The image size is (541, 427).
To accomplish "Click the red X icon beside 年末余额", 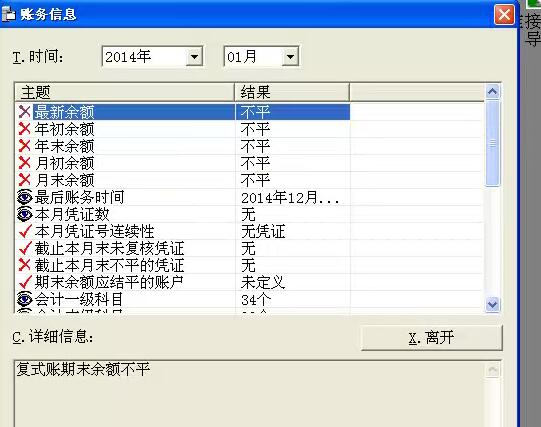I will coord(24,146).
